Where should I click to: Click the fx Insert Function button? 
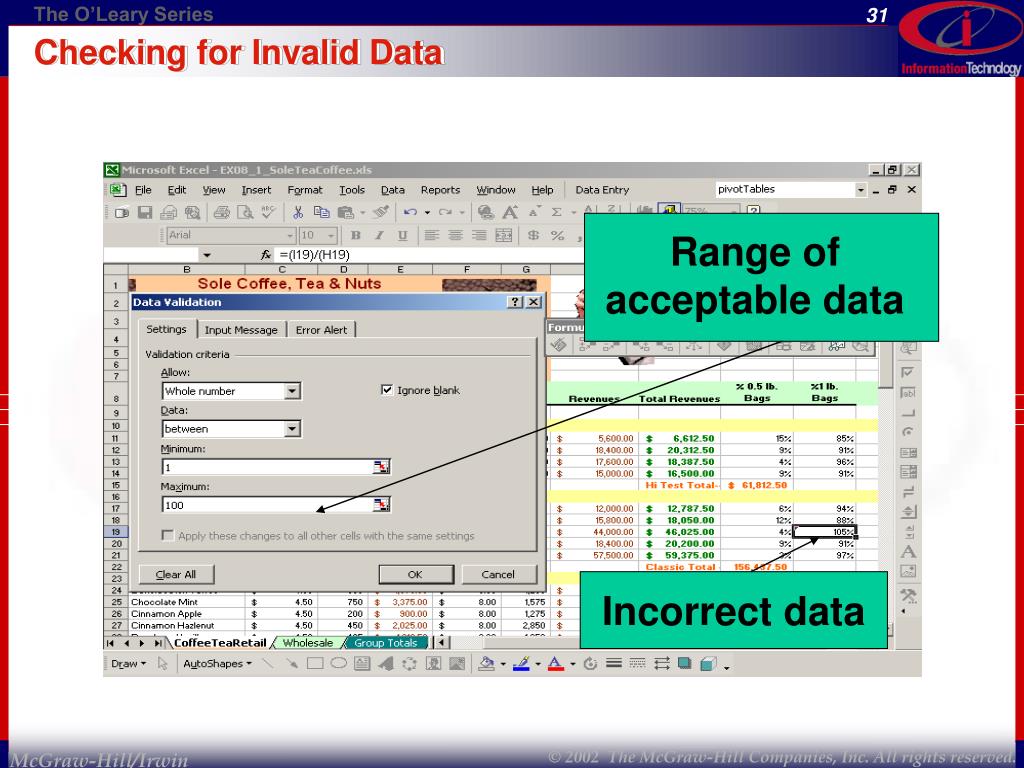point(266,255)
